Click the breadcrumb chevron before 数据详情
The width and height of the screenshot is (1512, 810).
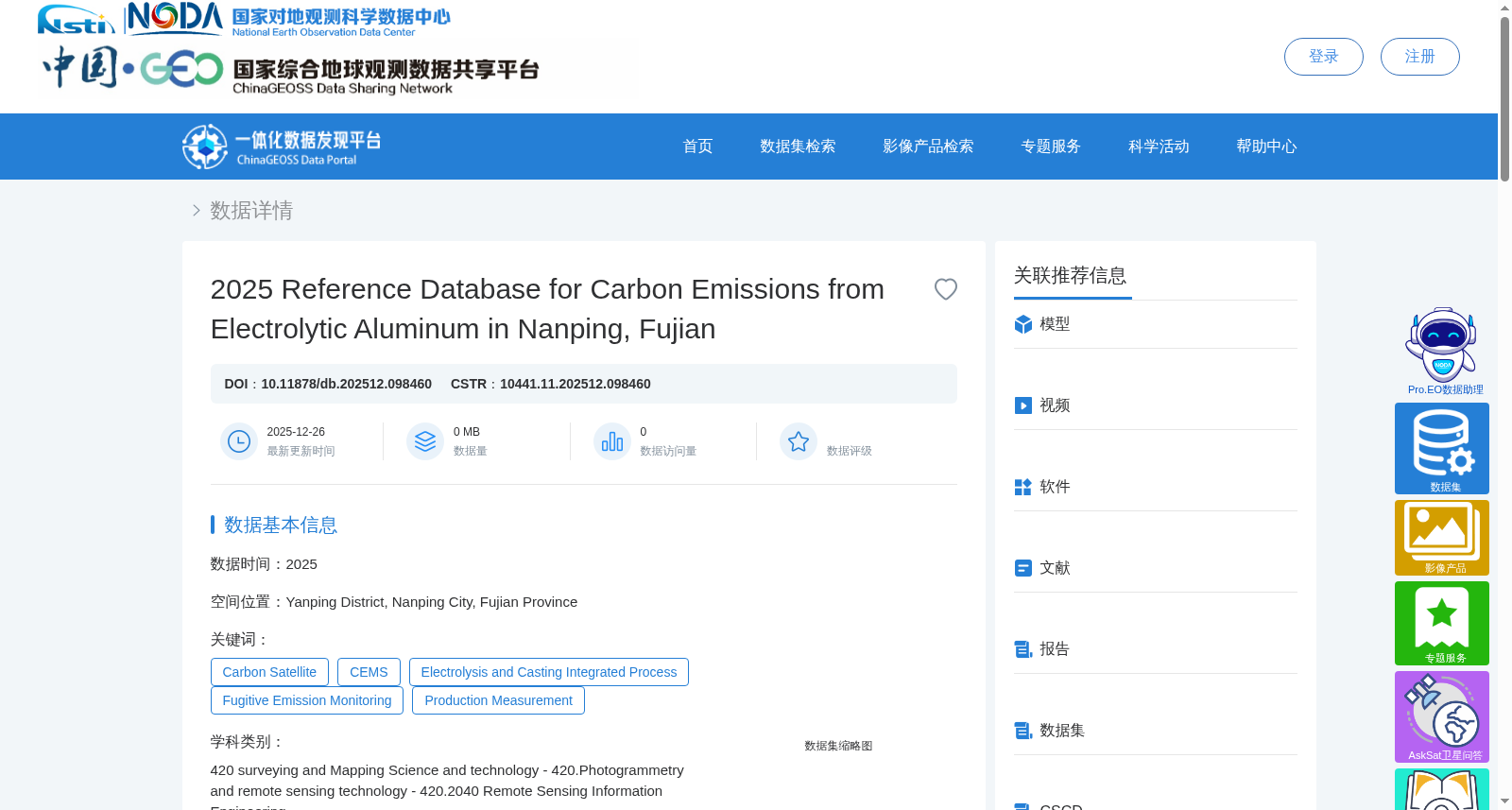click(x=196, y=210)
